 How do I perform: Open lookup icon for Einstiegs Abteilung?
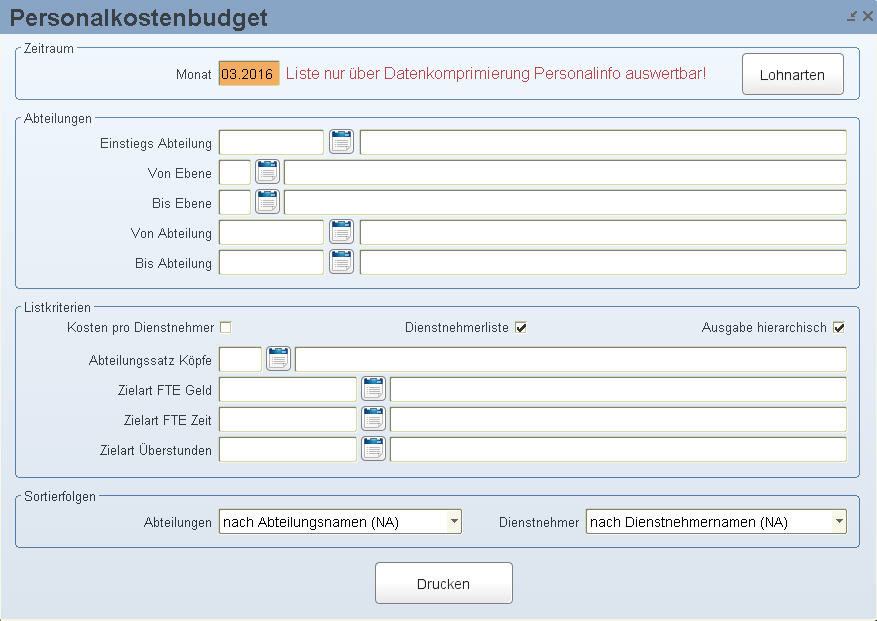pos(341,142)
